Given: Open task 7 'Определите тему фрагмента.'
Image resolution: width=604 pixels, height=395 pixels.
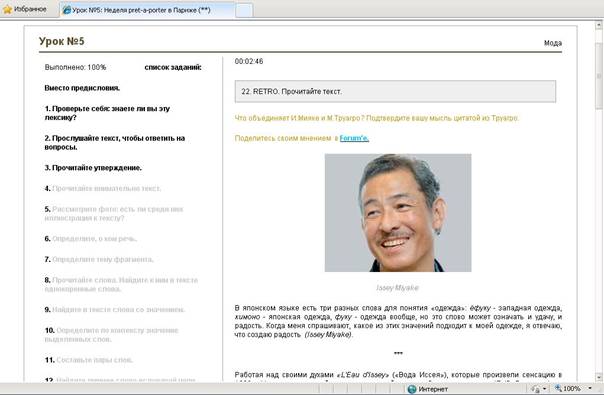Looking at the screenshot, I should 99,259.
